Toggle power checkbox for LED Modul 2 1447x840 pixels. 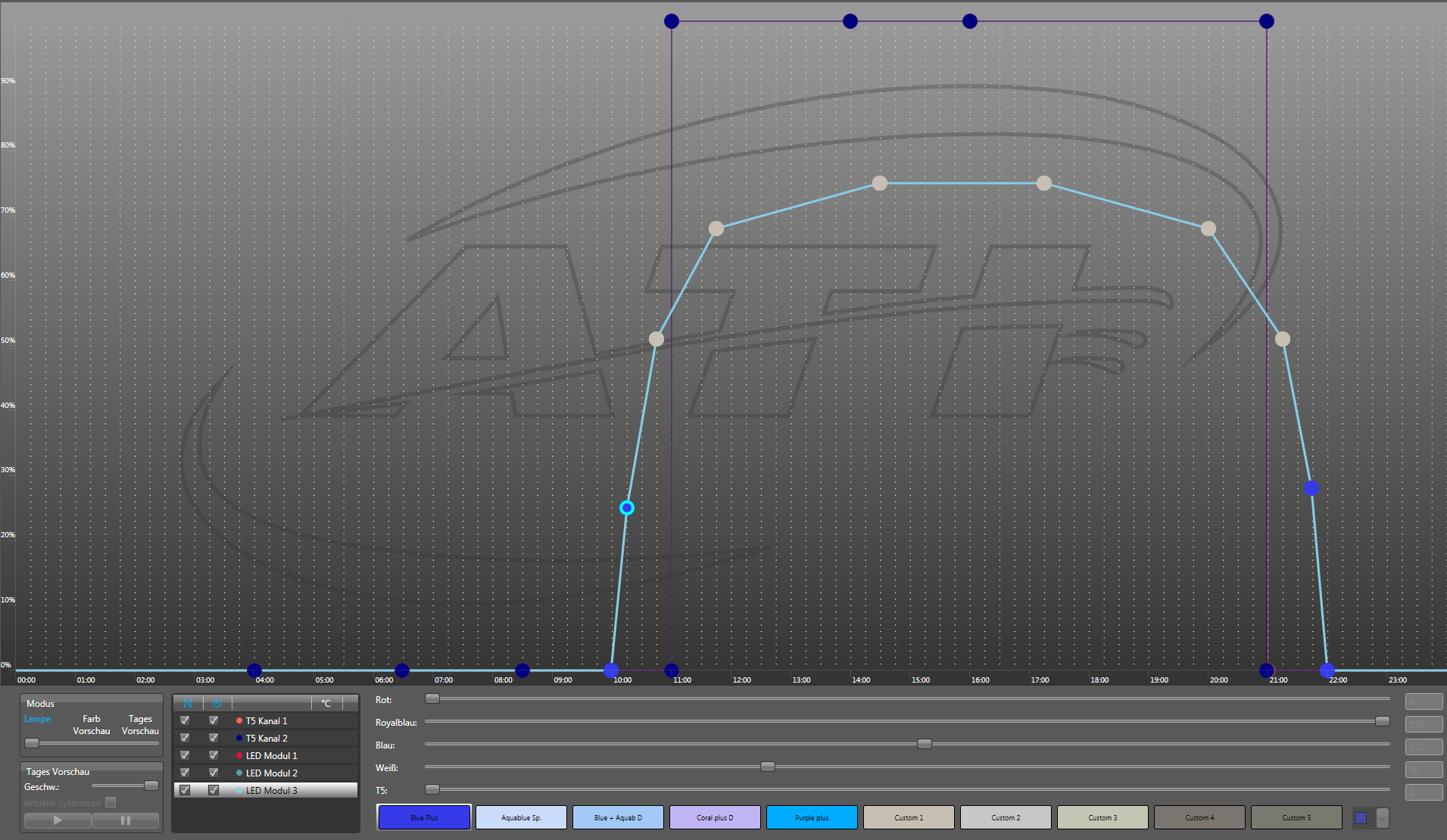[214, 773]
